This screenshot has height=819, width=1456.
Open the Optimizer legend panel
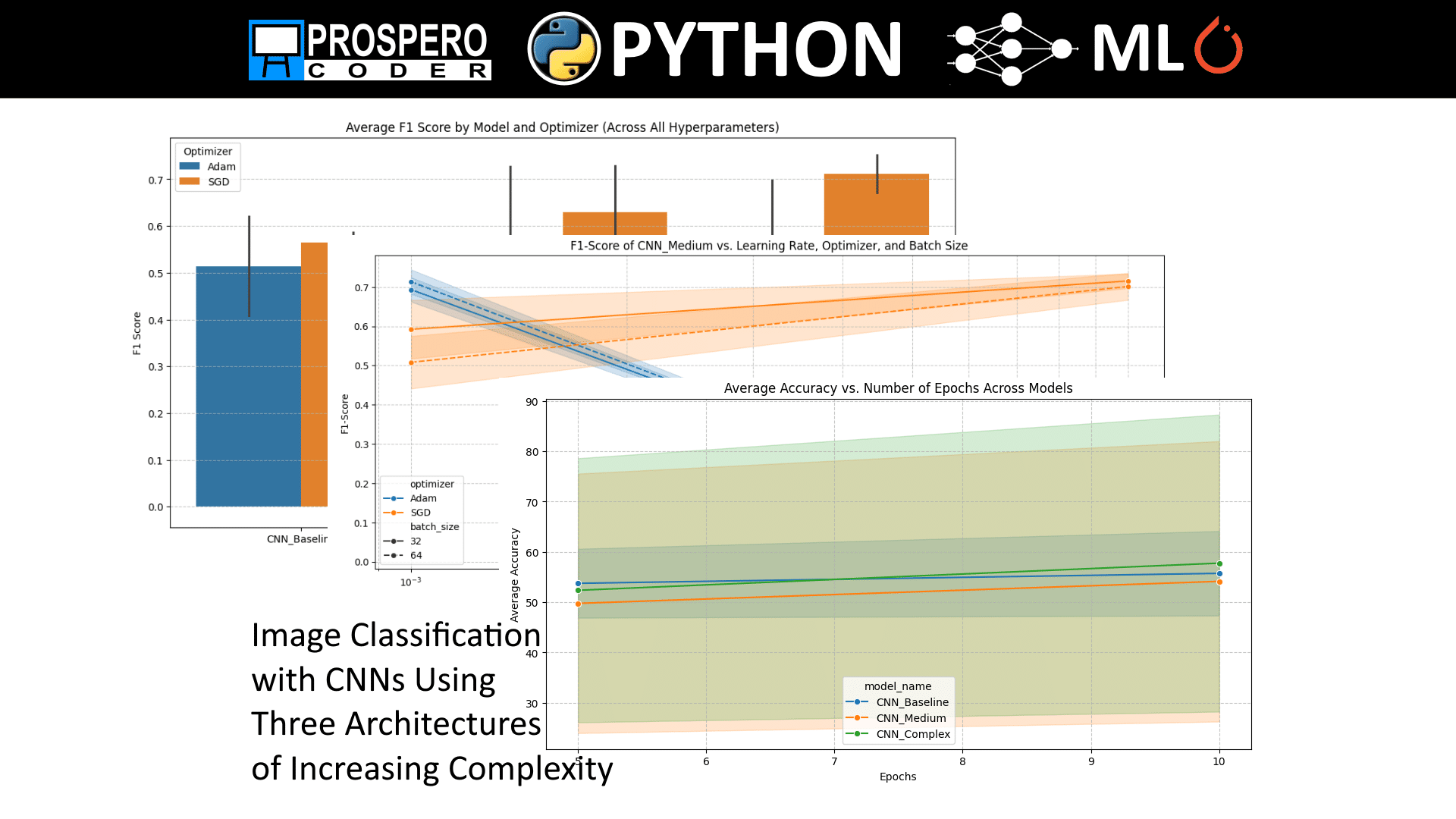[207, 151]
